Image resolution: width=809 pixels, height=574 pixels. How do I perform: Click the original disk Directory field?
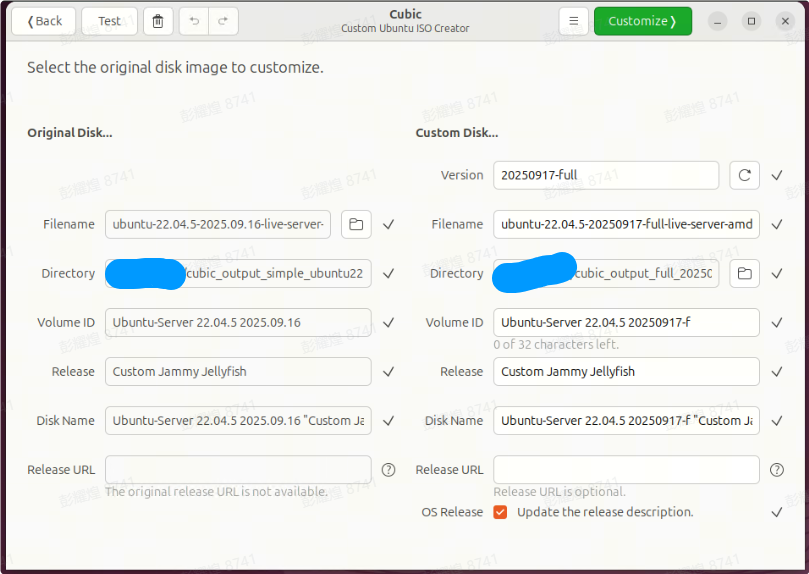click(x=238, y=273)
